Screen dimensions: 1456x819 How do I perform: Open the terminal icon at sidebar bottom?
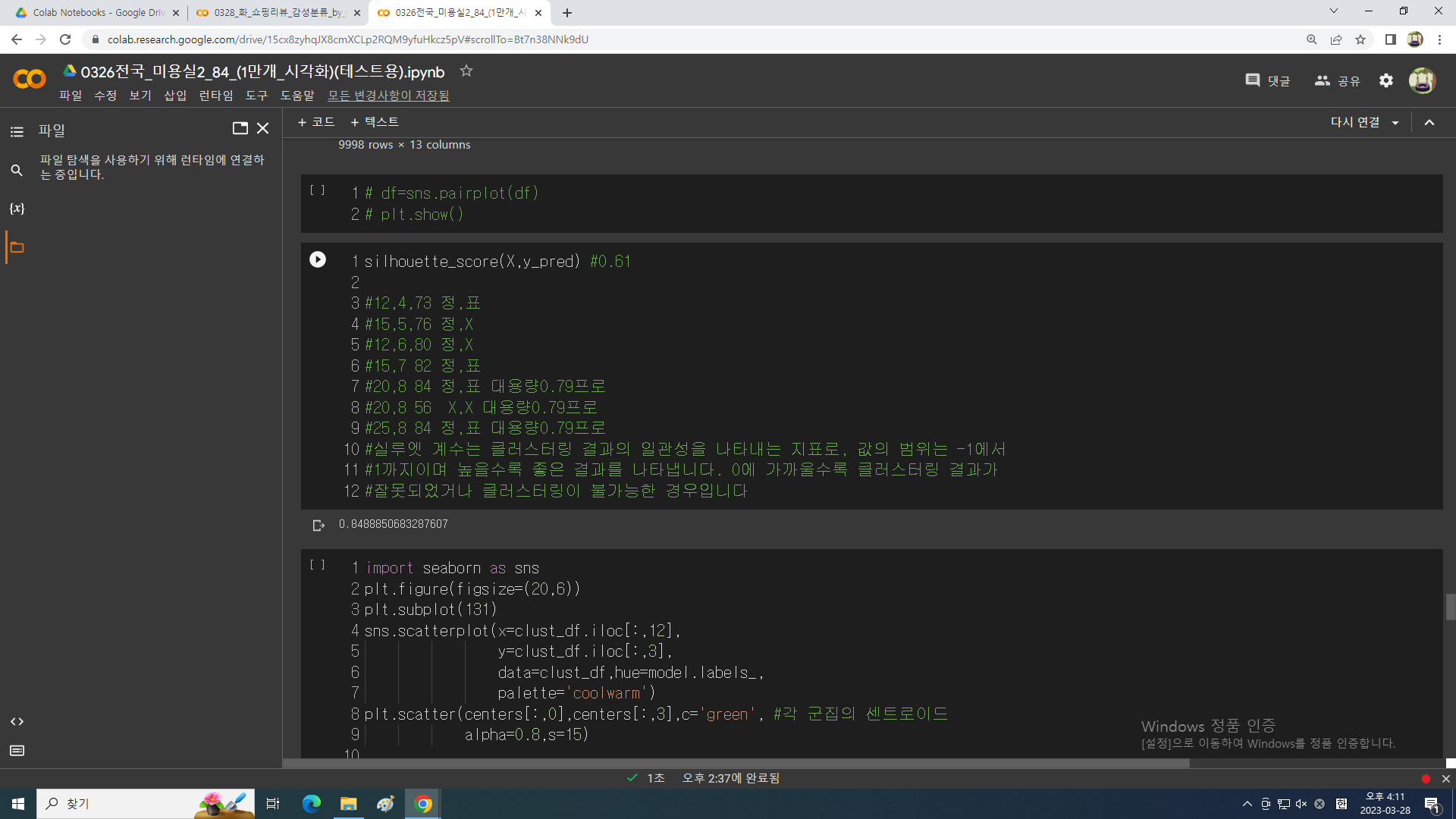[x=17, y=751]
